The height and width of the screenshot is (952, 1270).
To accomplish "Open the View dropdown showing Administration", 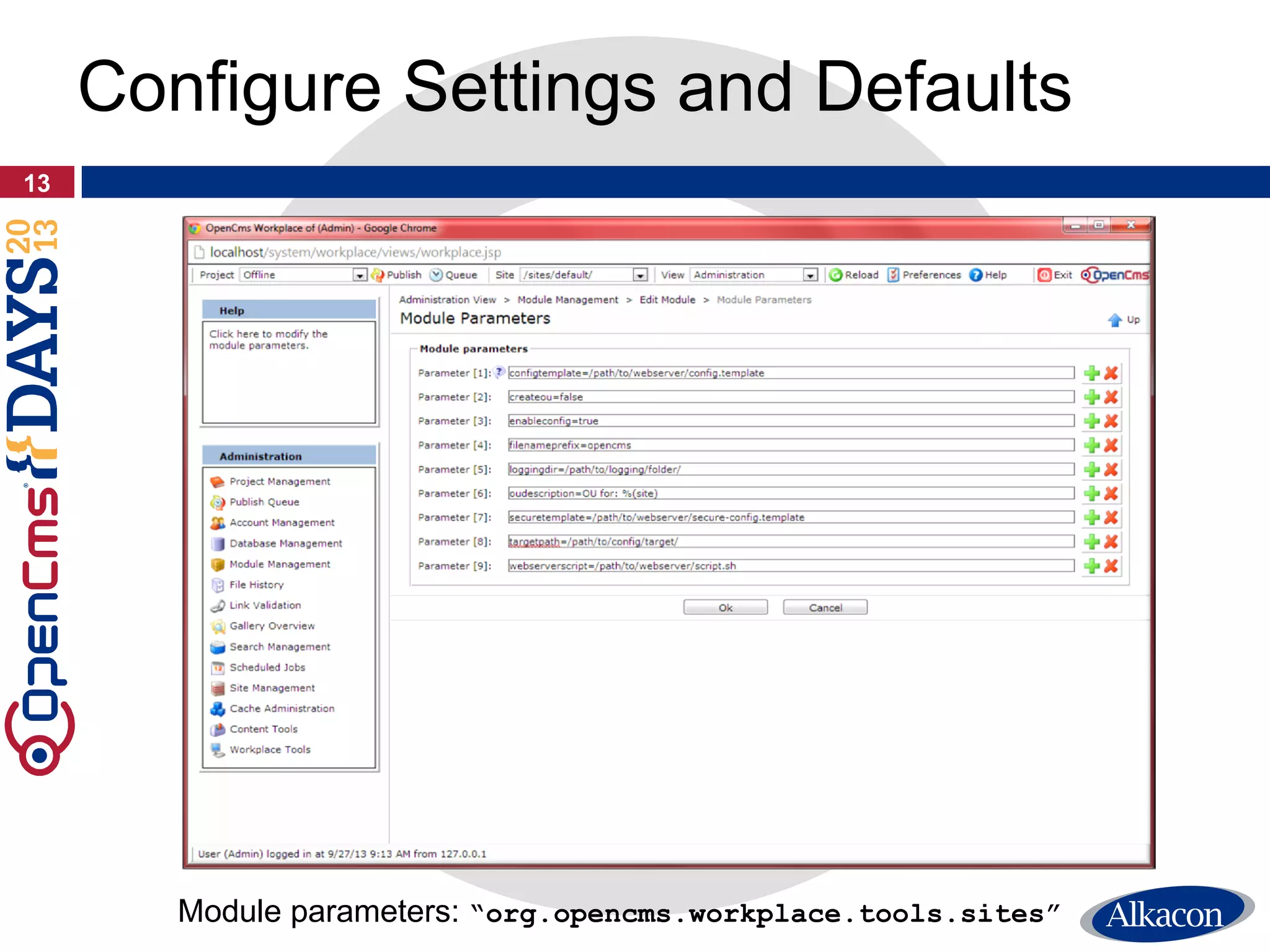I will coord(754,275).
